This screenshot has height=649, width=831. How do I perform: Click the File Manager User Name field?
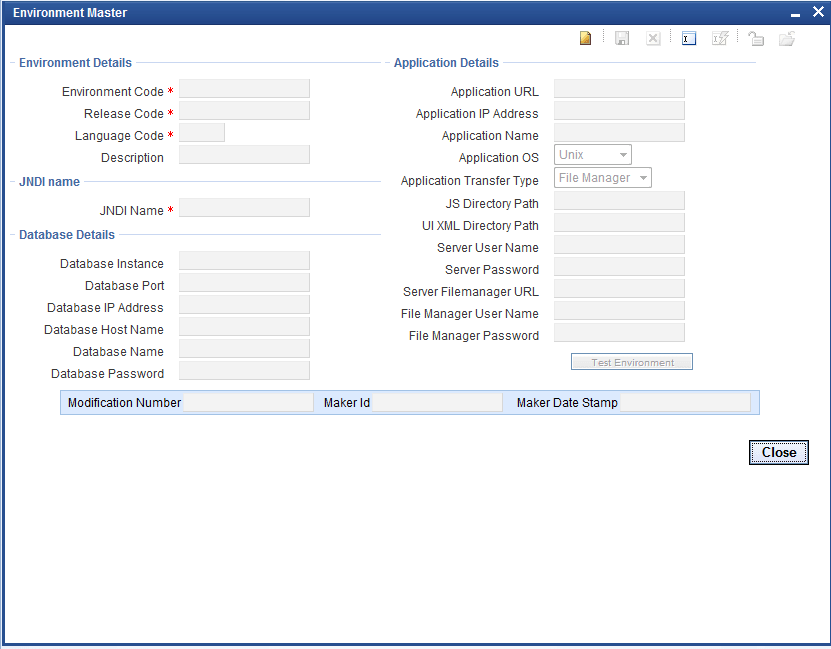click(x=620, y=311)
